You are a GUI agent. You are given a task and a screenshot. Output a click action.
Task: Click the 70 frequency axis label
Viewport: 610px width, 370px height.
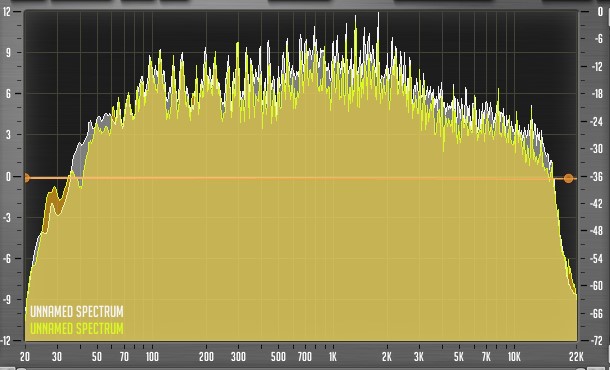tap(124, 357)
